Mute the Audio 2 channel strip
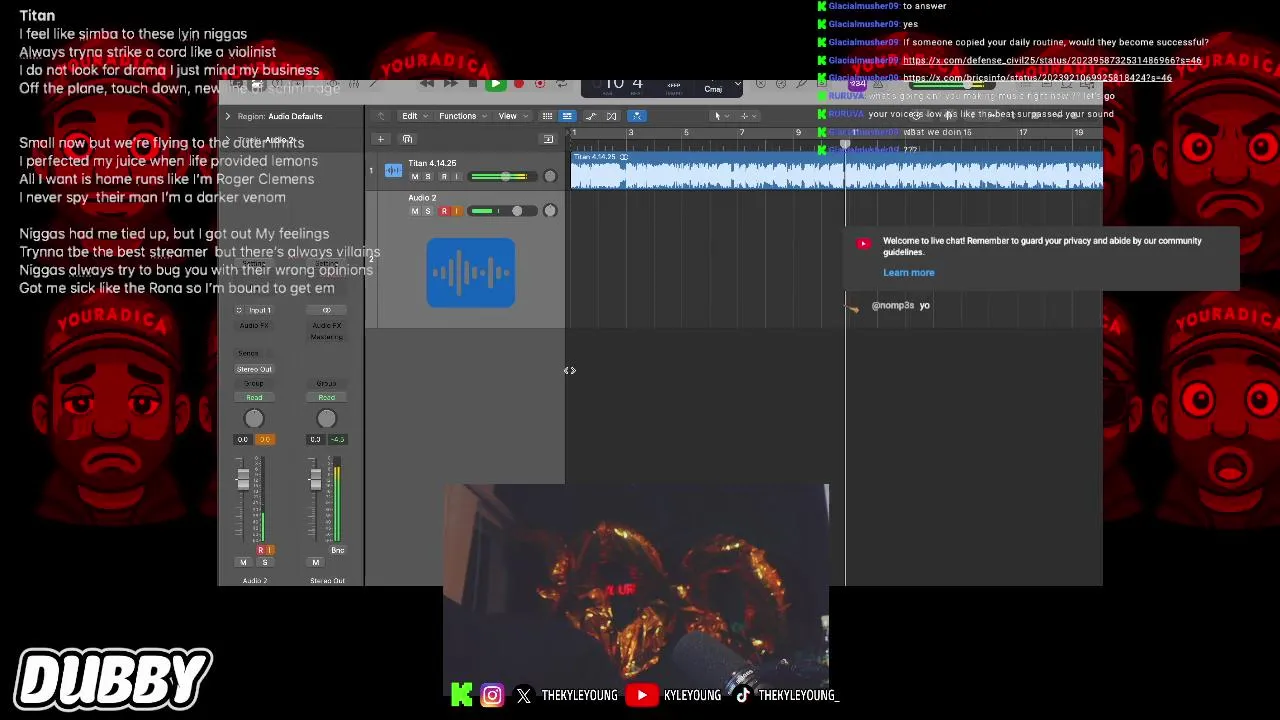The width and height of the screenshot is (1280, 720). (x=243, y=563)
